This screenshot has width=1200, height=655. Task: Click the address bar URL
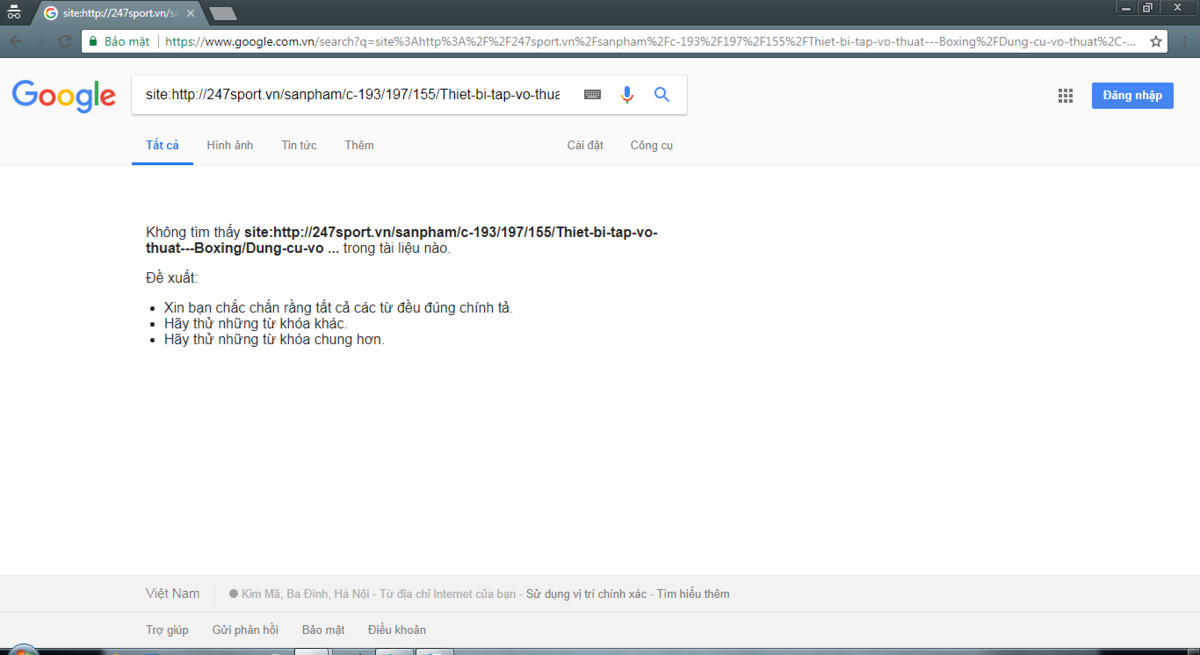tap(650, 42)
